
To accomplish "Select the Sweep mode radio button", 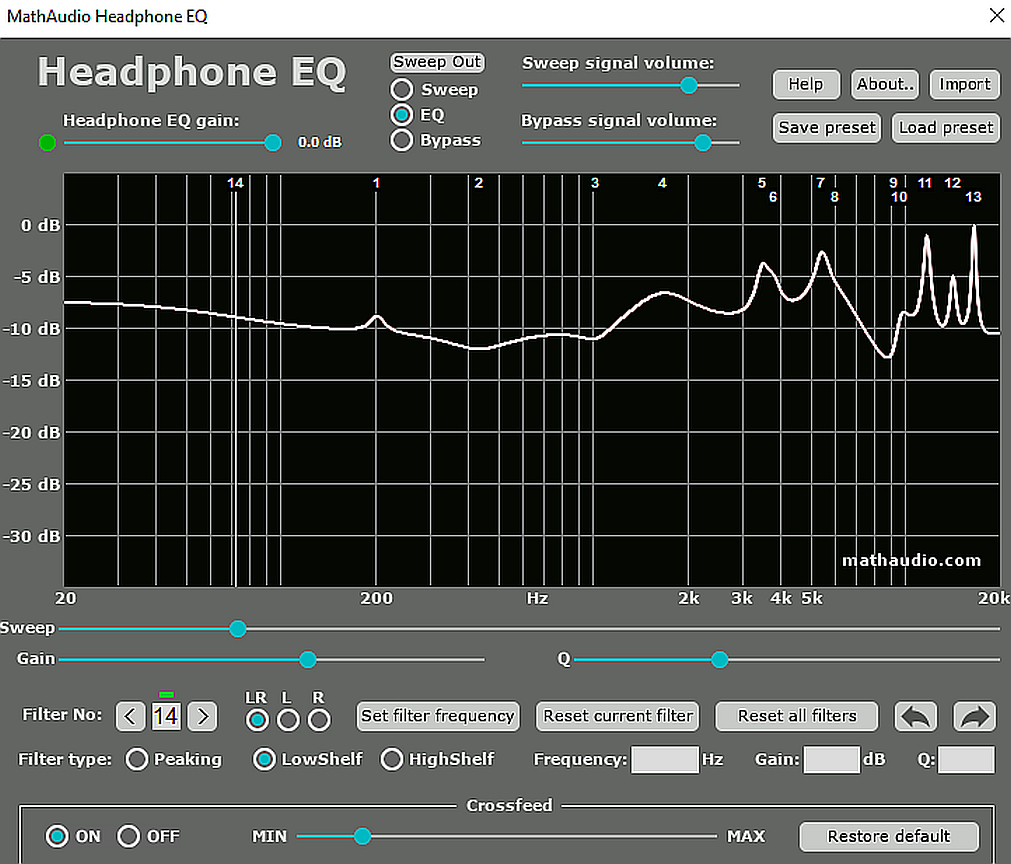I will [x=402, y=90].
